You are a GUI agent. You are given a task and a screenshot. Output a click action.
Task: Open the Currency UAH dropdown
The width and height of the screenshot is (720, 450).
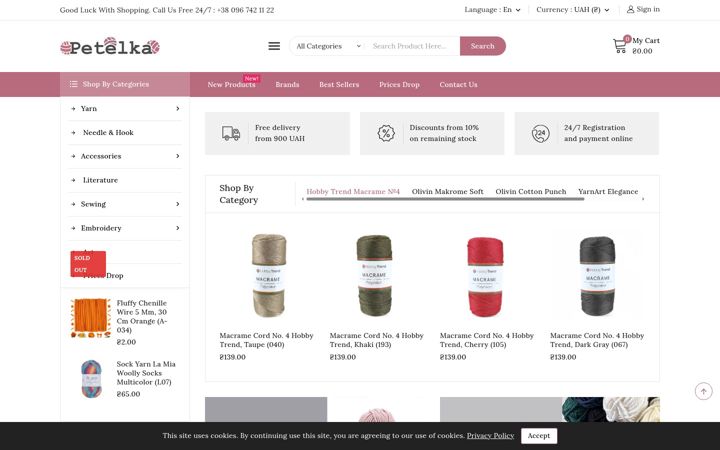coord(573,9)
